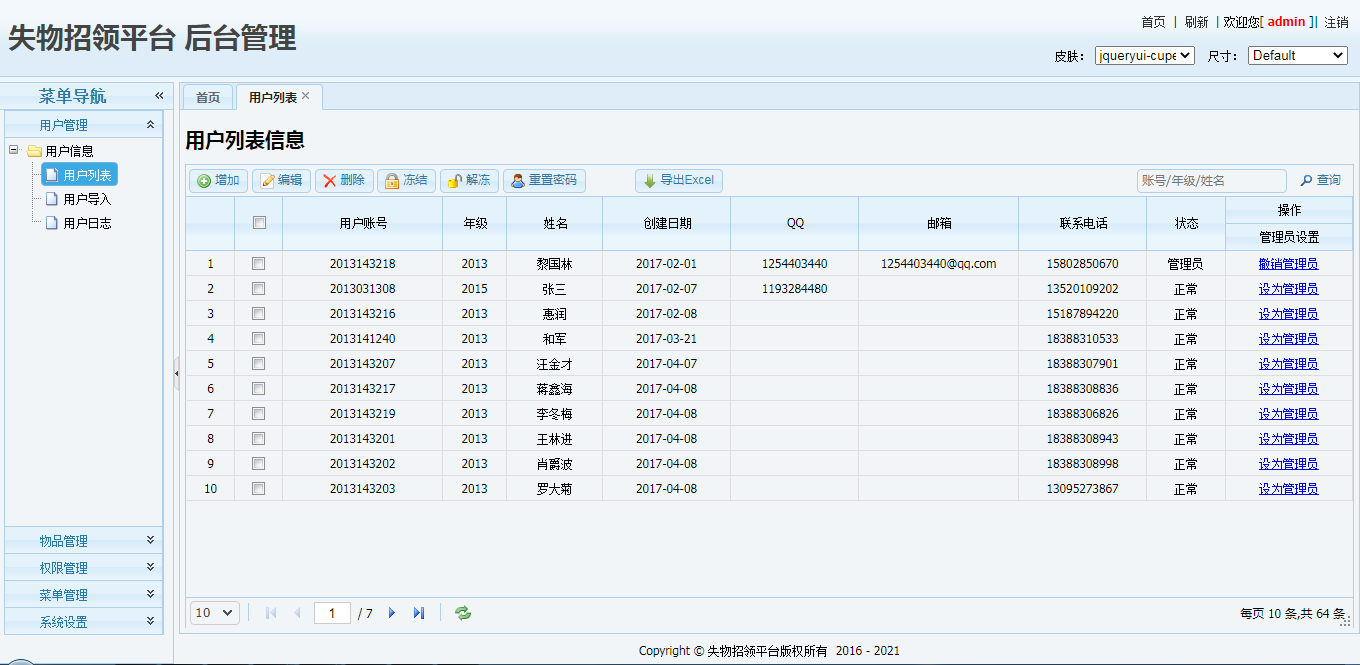Select the checkbox for row 张三
The image size is (1360, 665).
coord(259,289)
